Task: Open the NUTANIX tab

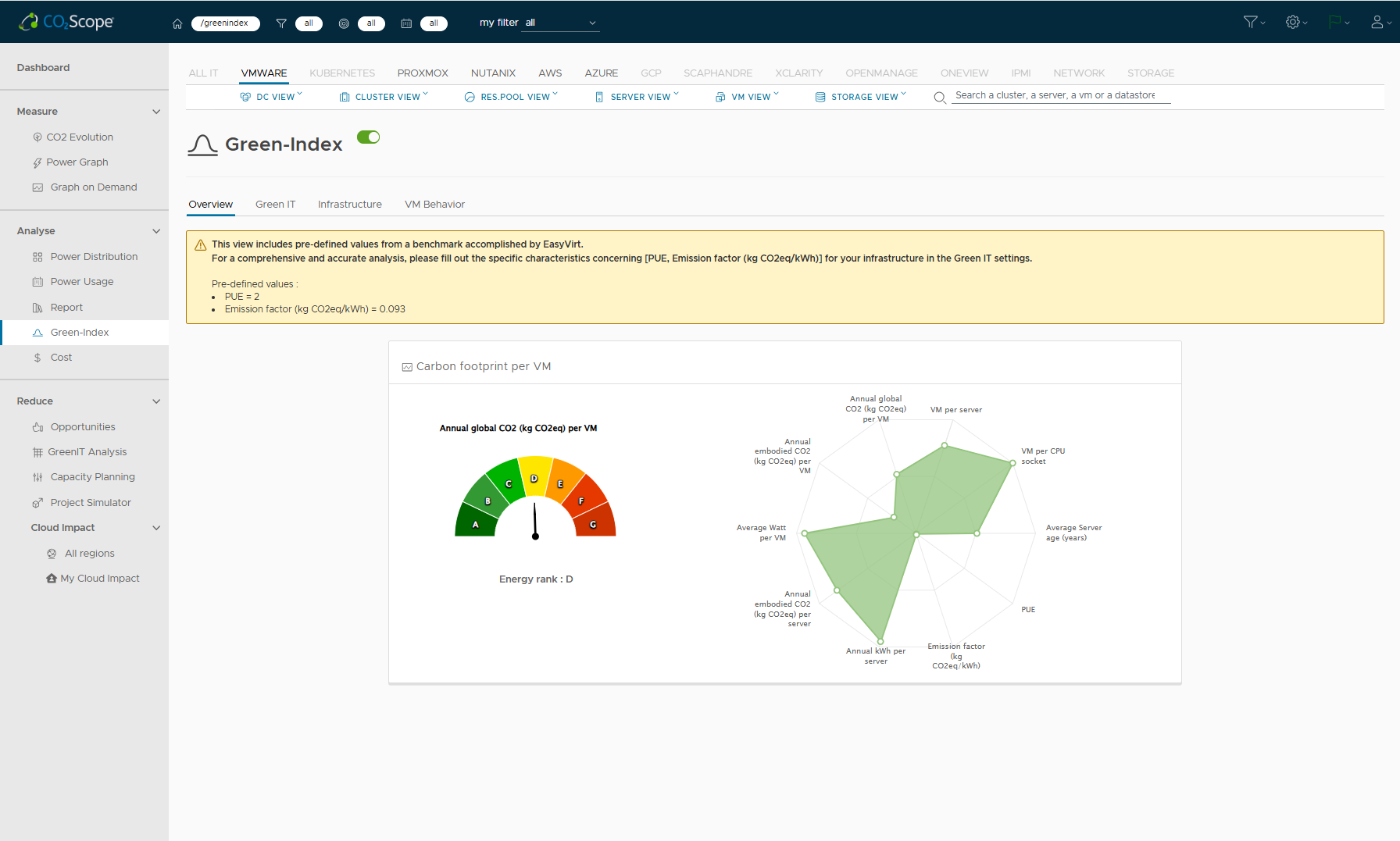Action: pos(493,73)
